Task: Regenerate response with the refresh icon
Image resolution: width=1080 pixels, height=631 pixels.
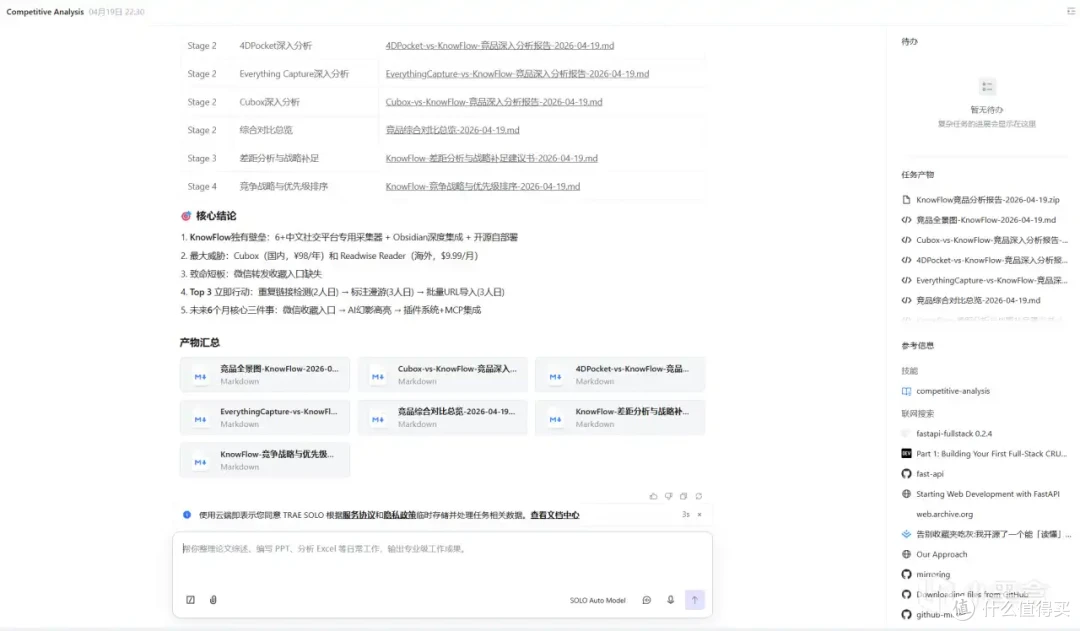Action: 698,496
